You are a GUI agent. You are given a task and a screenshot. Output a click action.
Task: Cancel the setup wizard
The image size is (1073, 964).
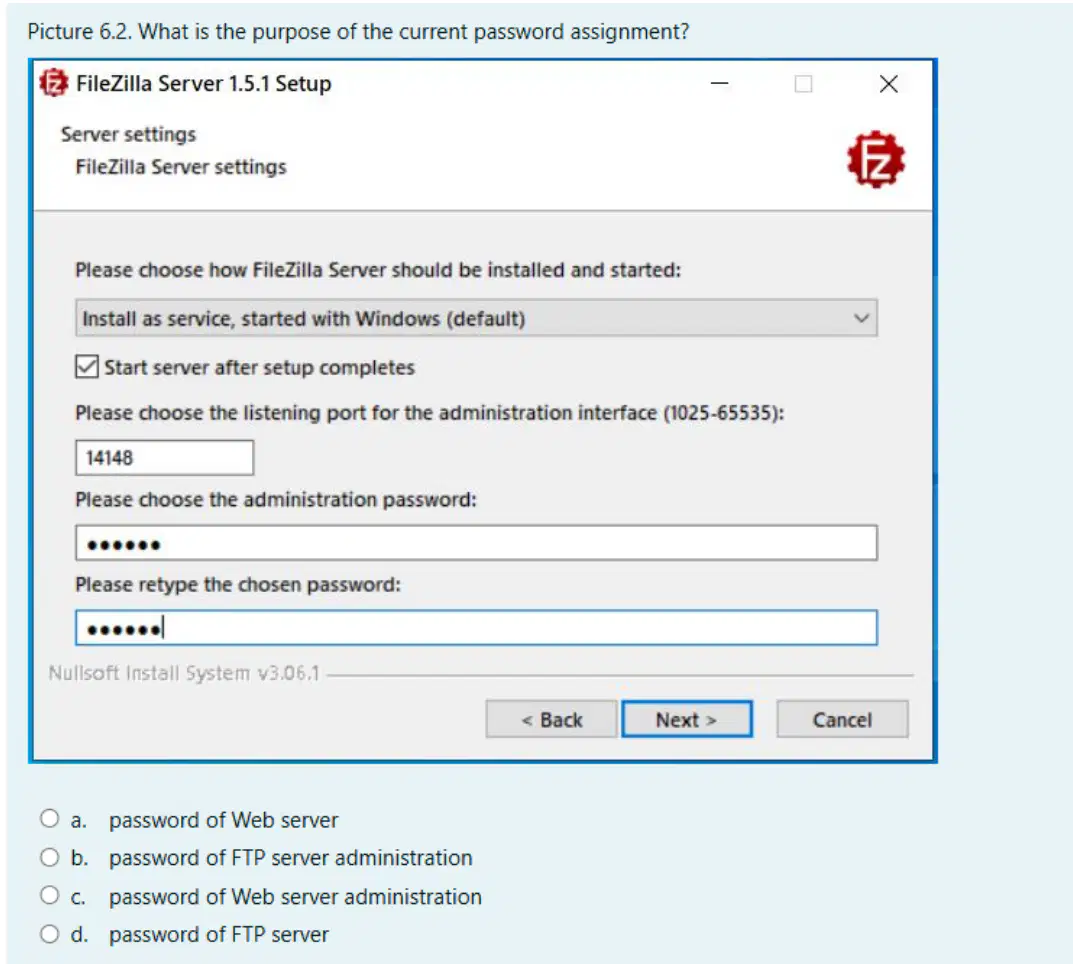pos(842,719)
